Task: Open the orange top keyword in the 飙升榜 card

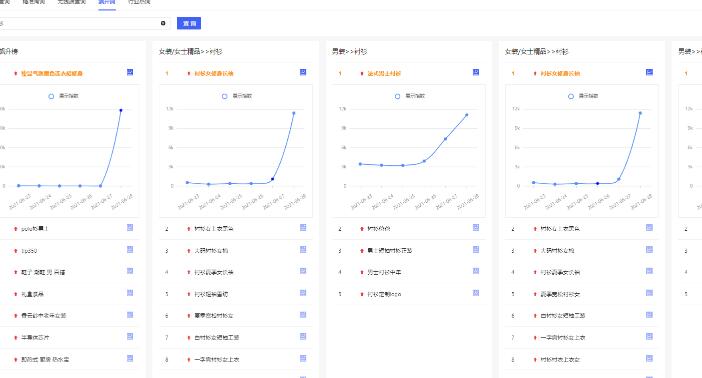Action: click(x=52, y=73)
